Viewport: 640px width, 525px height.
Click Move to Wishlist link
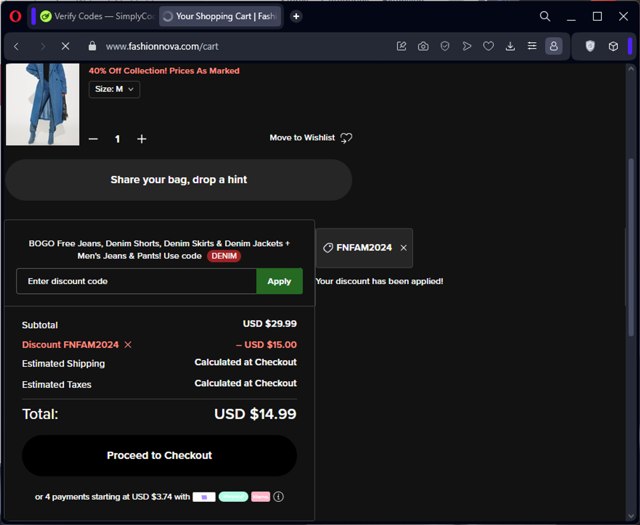coord(302,138)
